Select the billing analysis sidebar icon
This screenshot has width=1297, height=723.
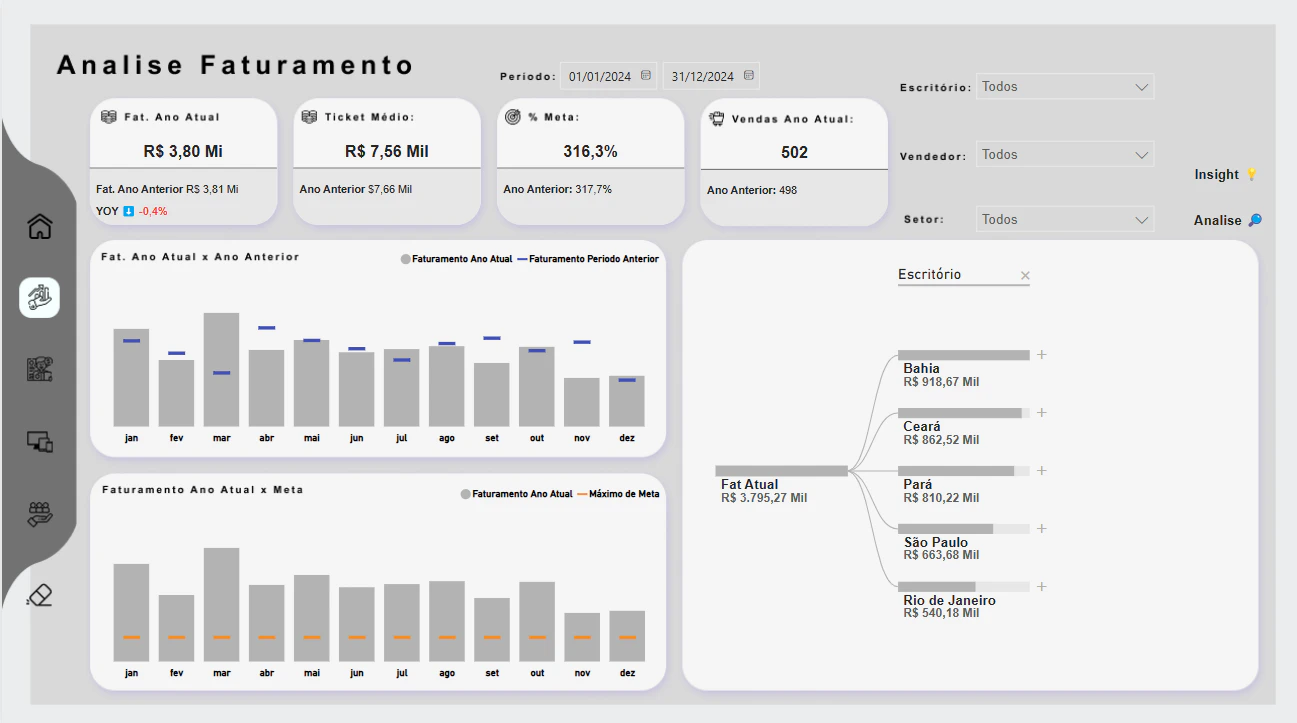pyautogui.click(x=39, y=297)
